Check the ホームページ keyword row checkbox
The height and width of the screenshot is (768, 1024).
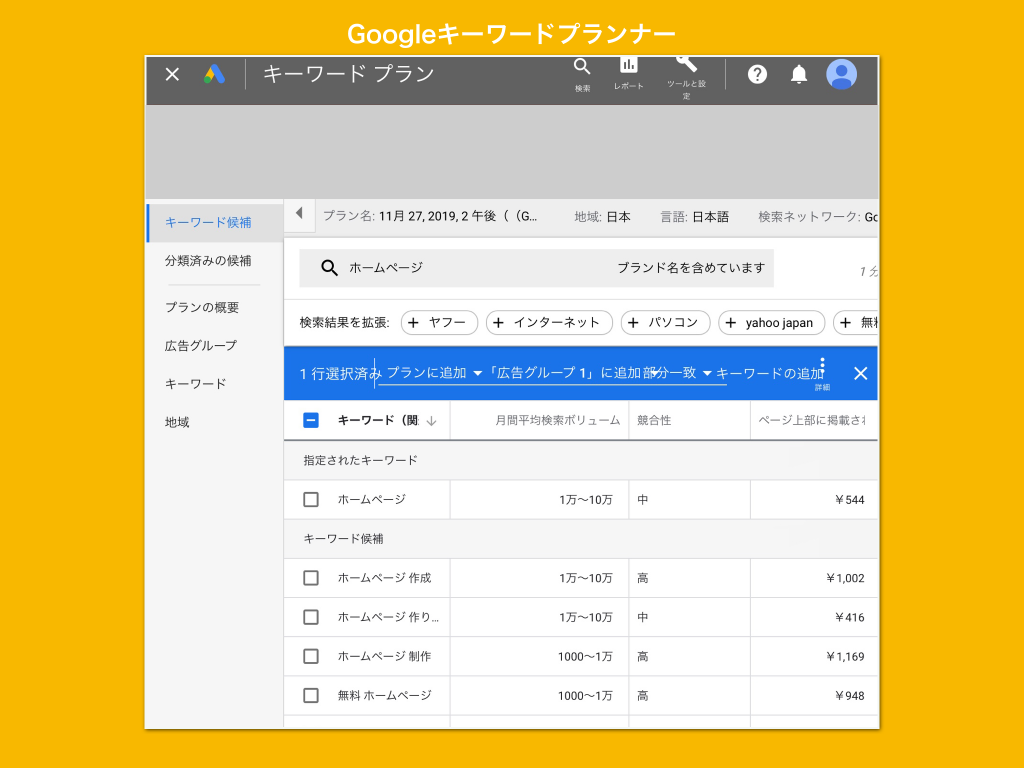(x=311, y=500)
